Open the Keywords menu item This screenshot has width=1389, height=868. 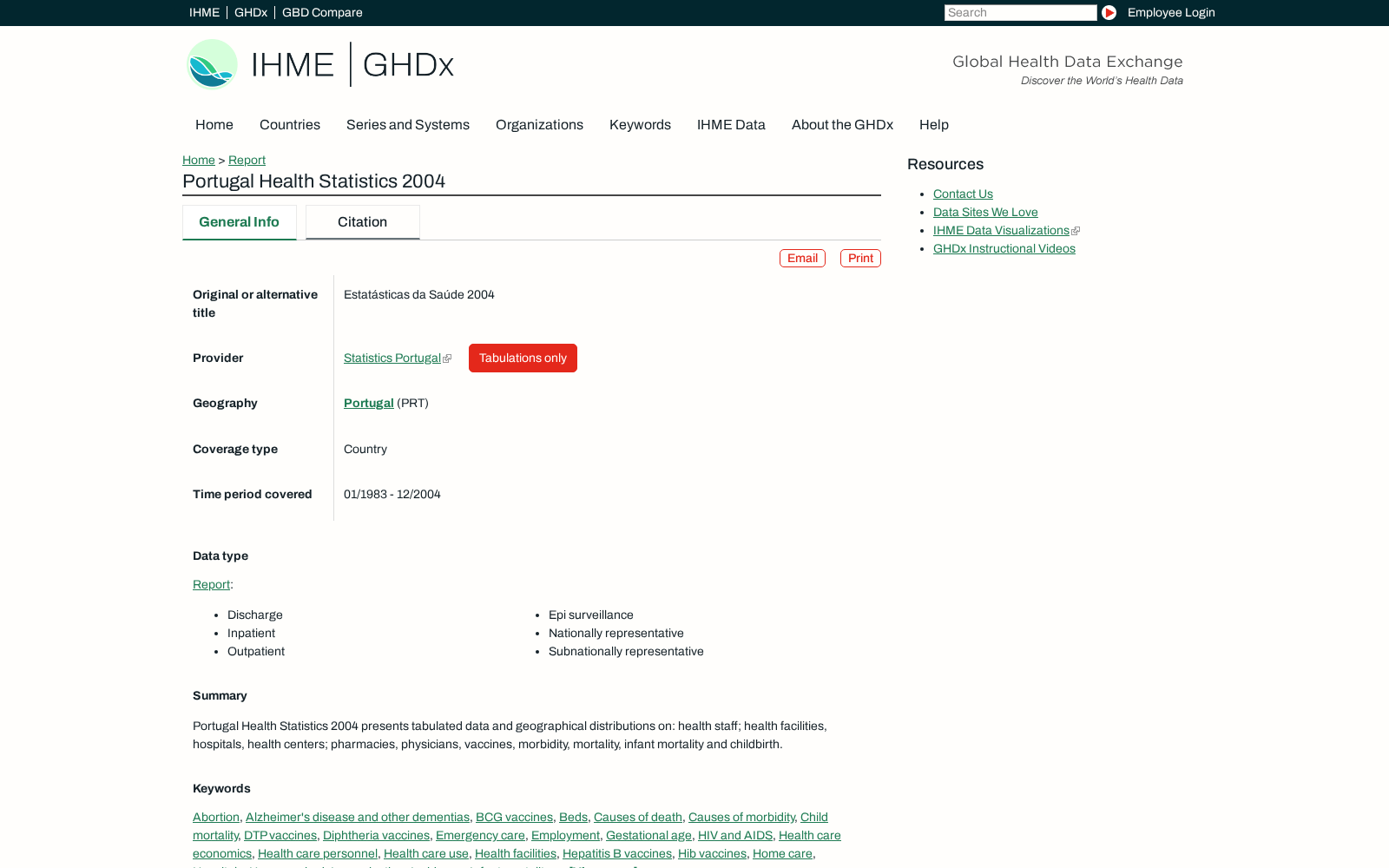point(640,125)
